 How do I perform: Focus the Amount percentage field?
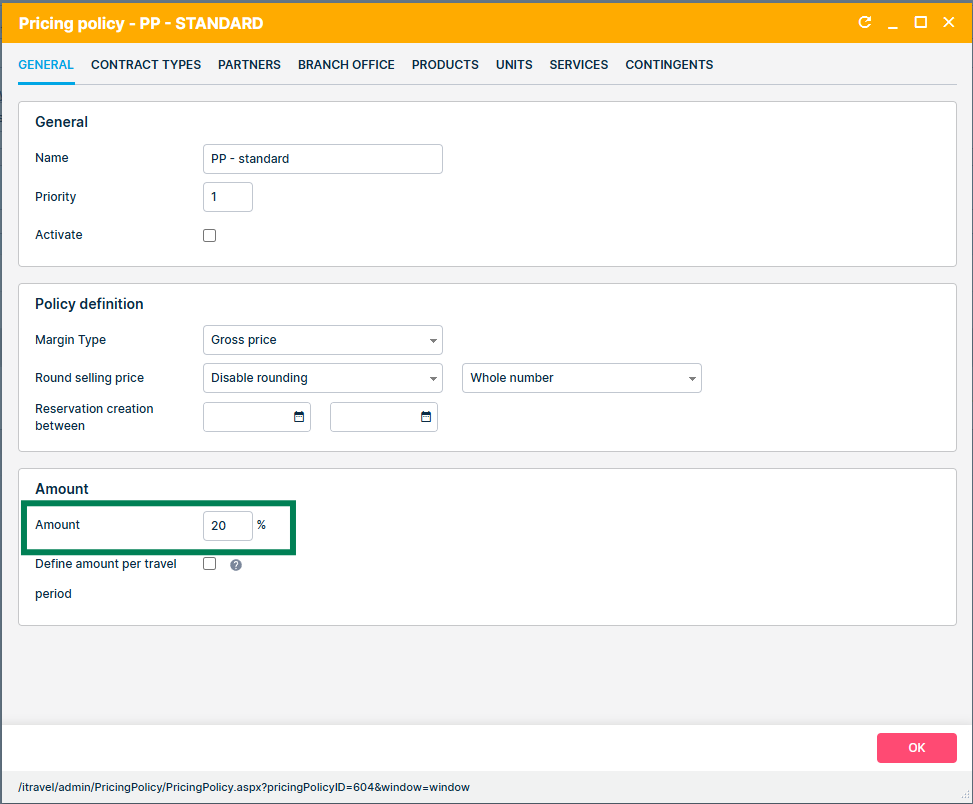point(227,526)
